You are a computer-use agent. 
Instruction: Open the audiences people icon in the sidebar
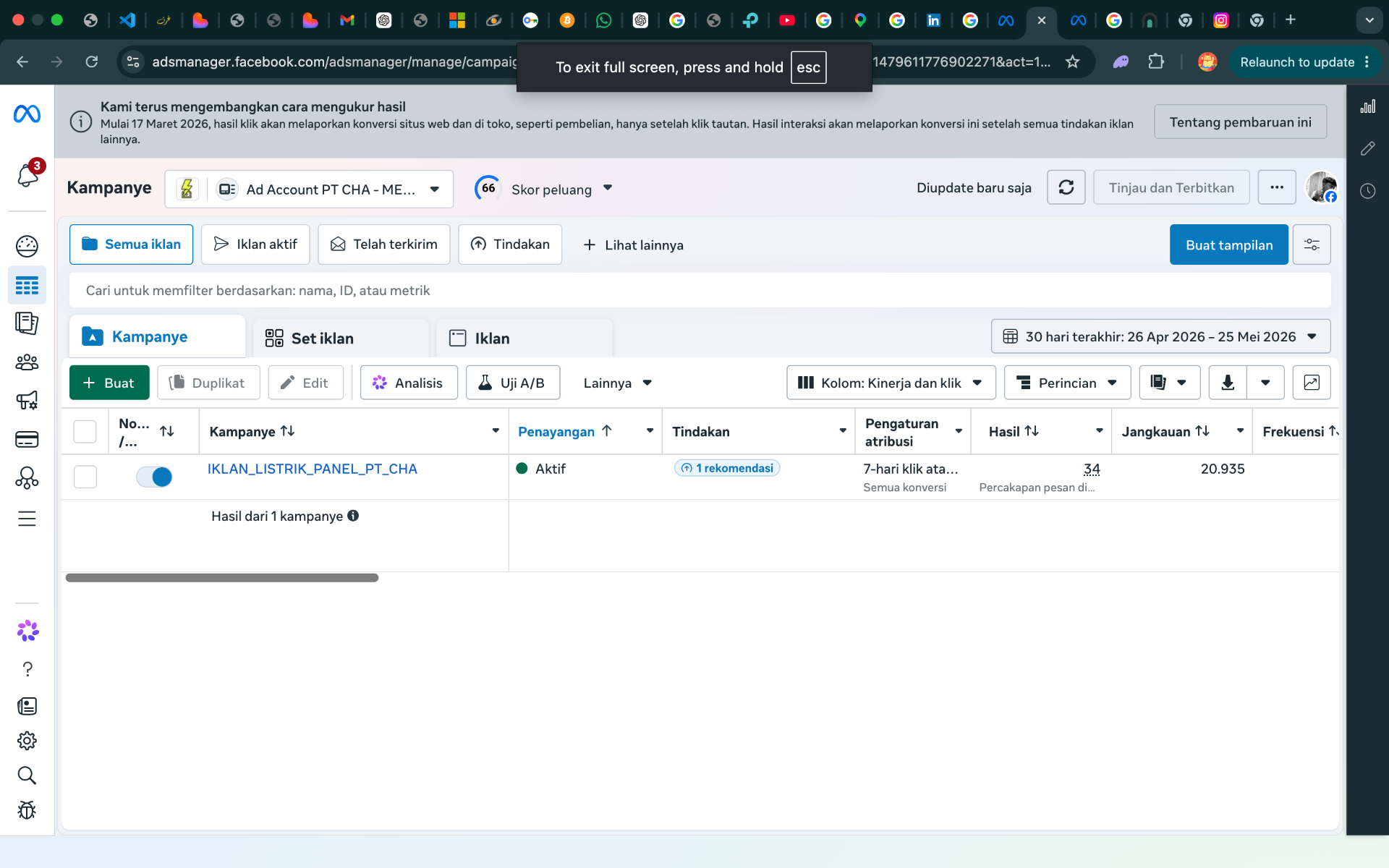27,362
